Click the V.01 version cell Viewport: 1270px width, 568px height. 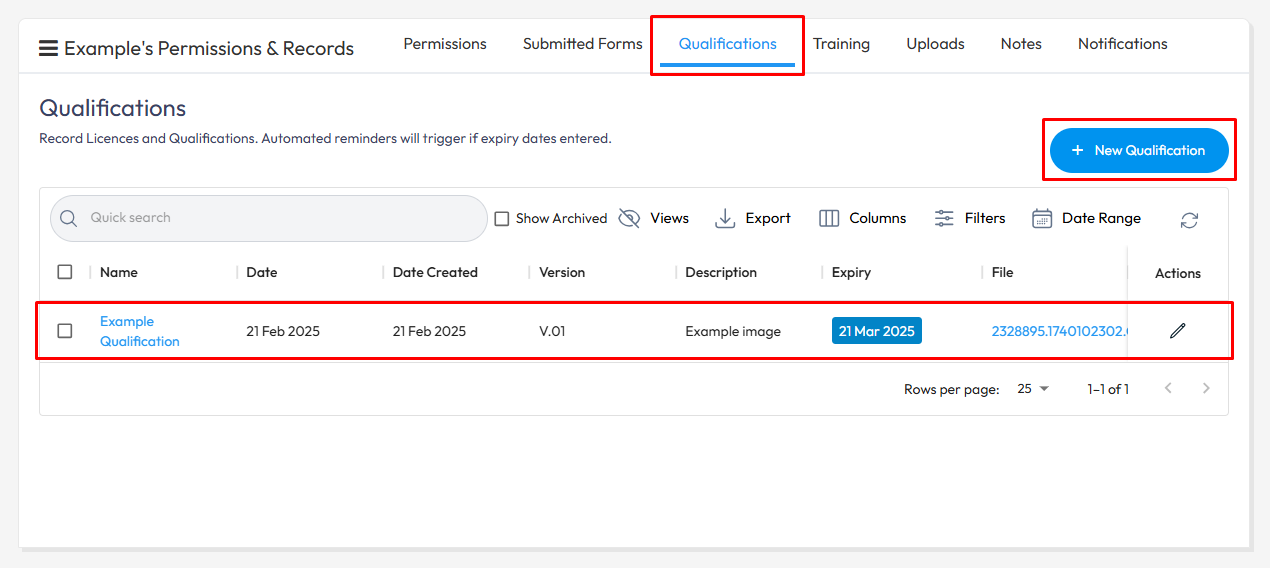click(552, 331)
